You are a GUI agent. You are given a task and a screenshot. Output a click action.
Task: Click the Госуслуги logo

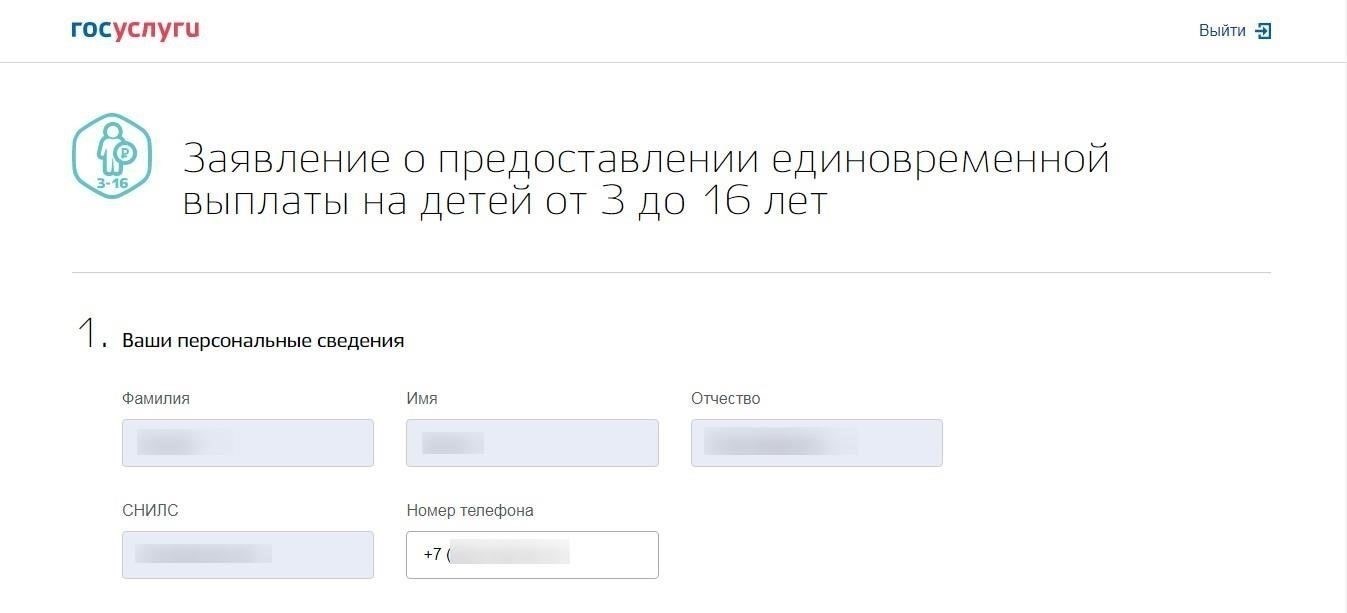[x=135, y=30]
